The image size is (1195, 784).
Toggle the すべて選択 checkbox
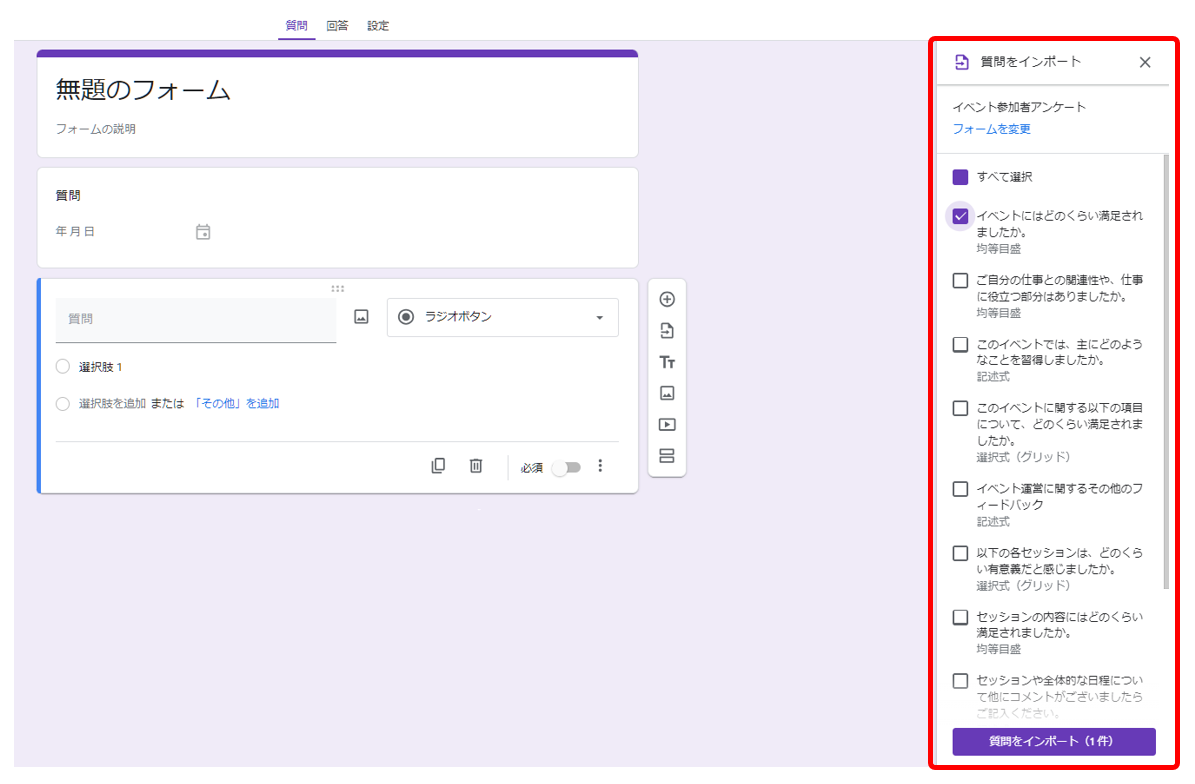(960, 177)
